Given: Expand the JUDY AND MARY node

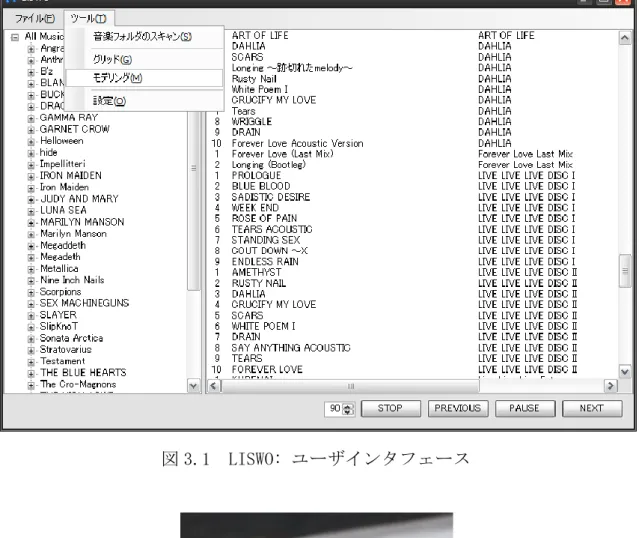Looking at the screenshot, I should pos(31,200).
